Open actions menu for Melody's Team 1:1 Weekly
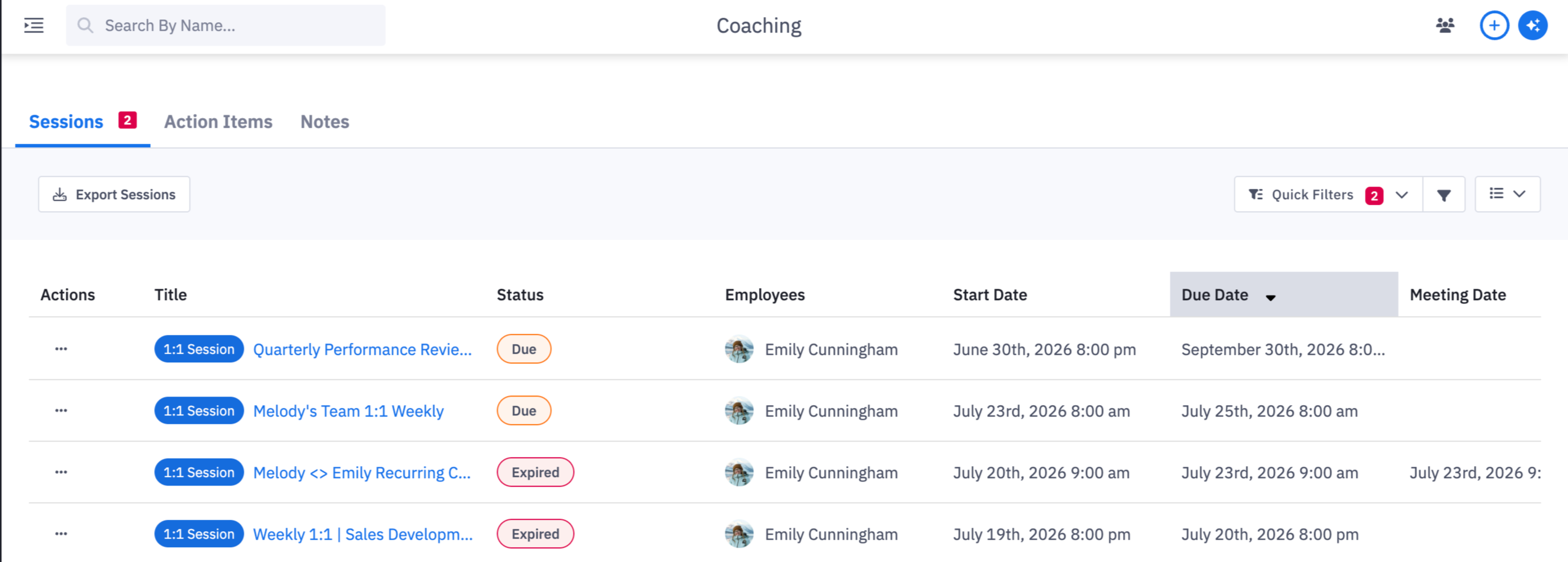The width and height of the screenshot is (1568, 562). 61,410
